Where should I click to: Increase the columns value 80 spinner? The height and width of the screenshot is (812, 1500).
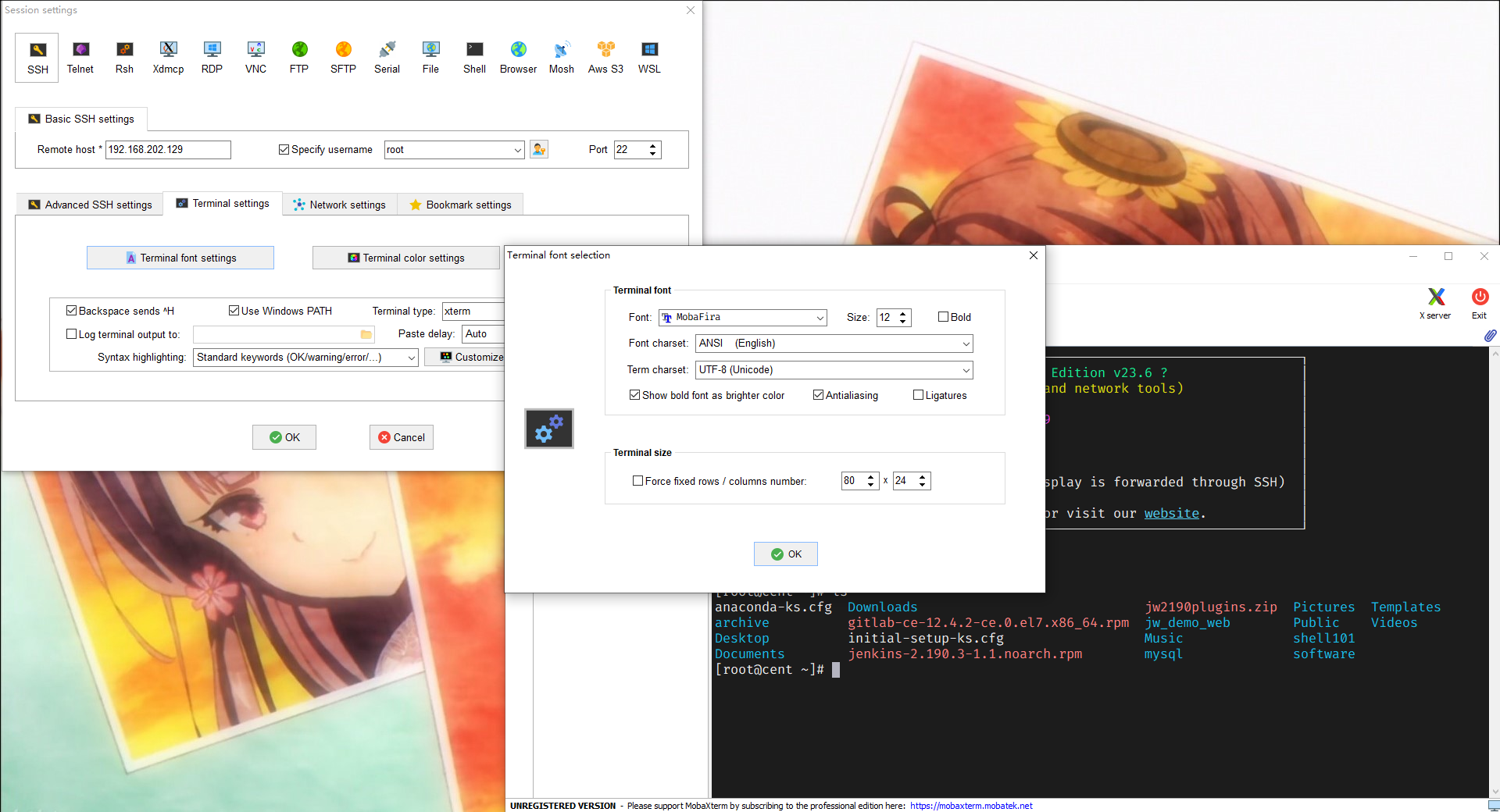pos(871,477)
